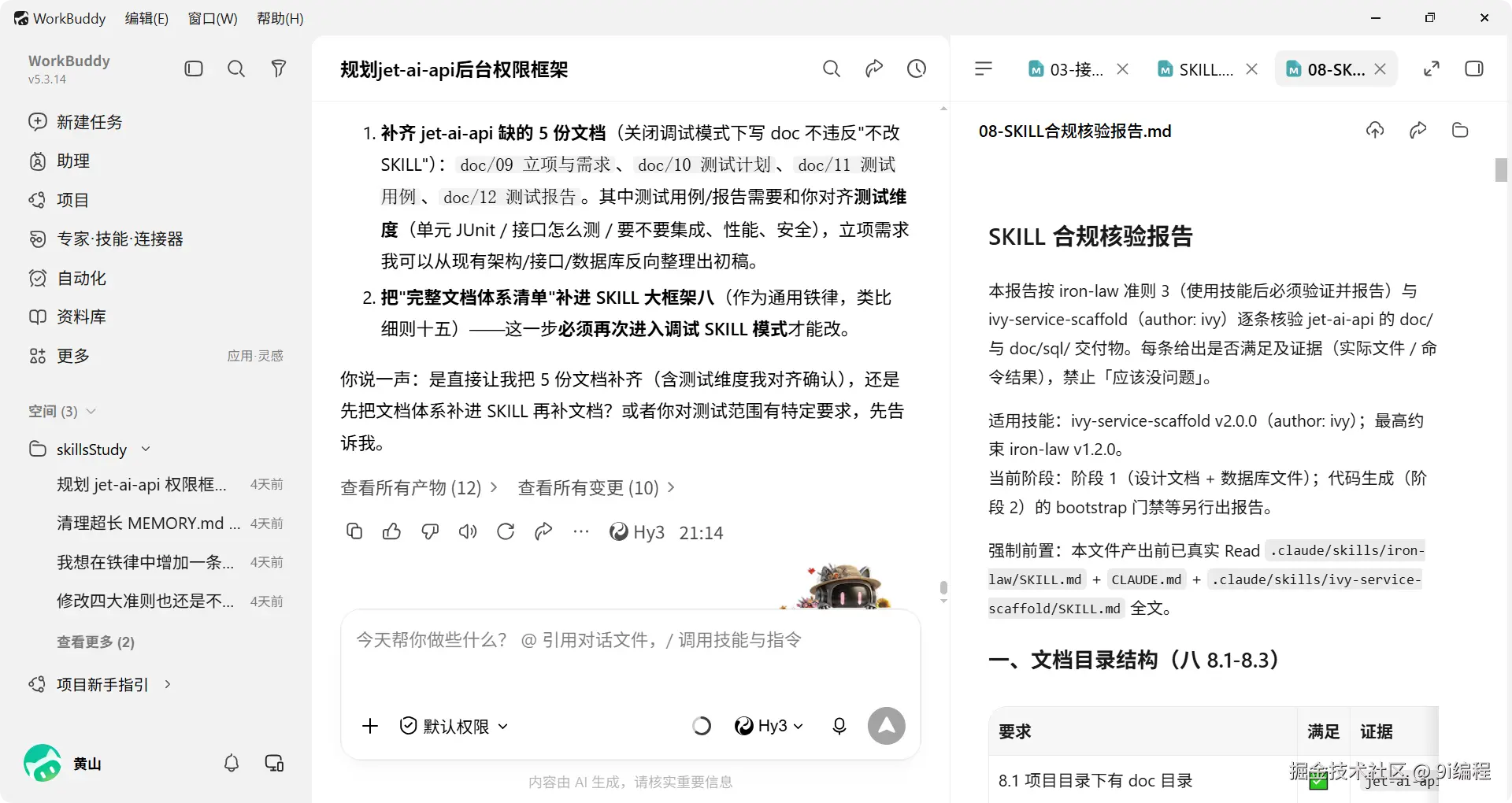Image resolution: width=1512 pixels, height=803 pixels.
Task: Open 编辑(E) menu
Action: coord(146,18)
